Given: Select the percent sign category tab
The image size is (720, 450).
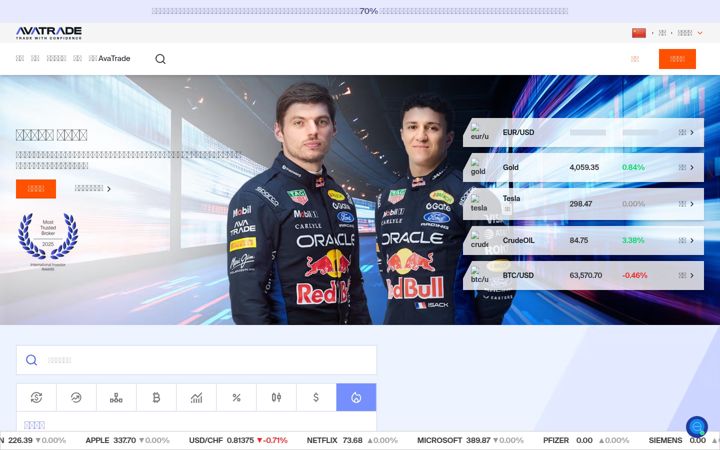Looking at the screenshot, I should [x=236, y=397].
